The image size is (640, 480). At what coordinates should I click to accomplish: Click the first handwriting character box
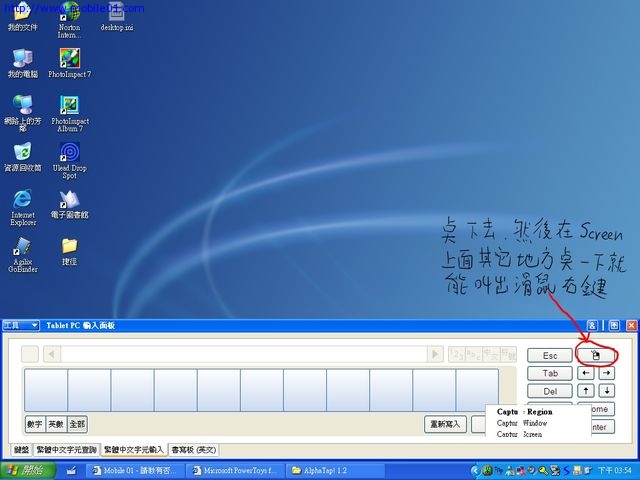point(46,390)
